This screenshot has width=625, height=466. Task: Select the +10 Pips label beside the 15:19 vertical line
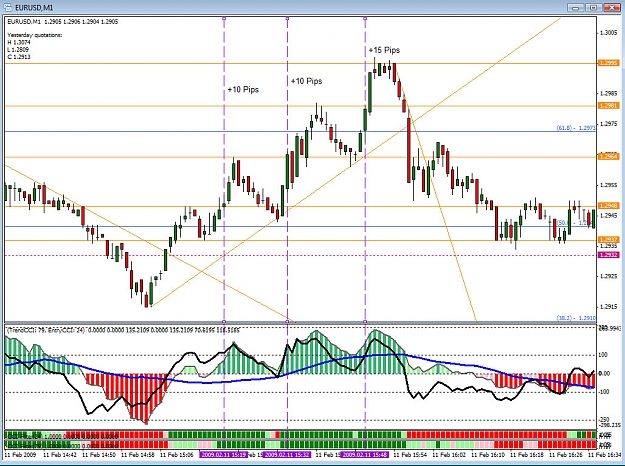(x=243, y=90)
